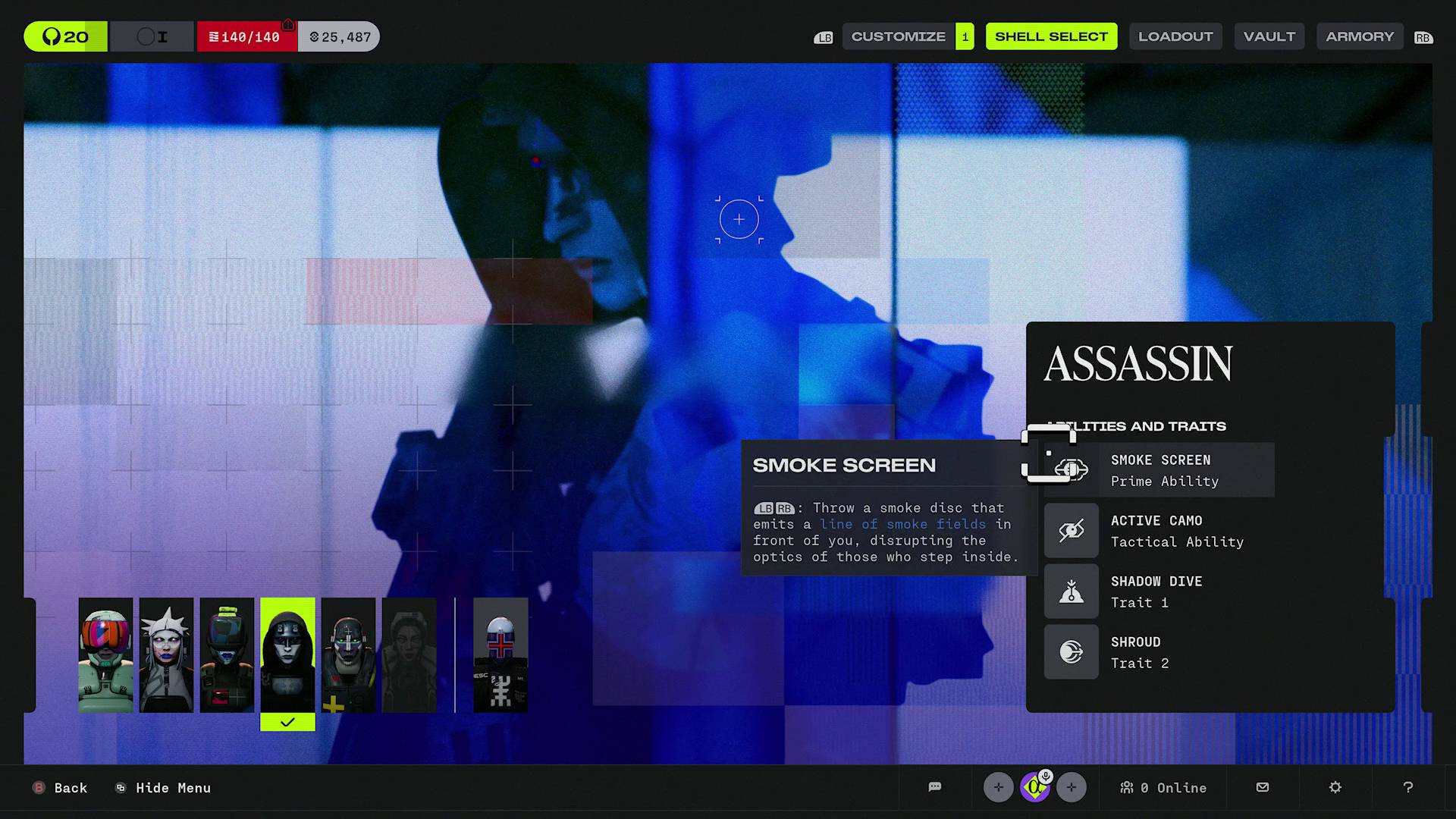1456x819 pixels.
Task: Pick the shell with colorful visor helmet
Action: (105, 655)
